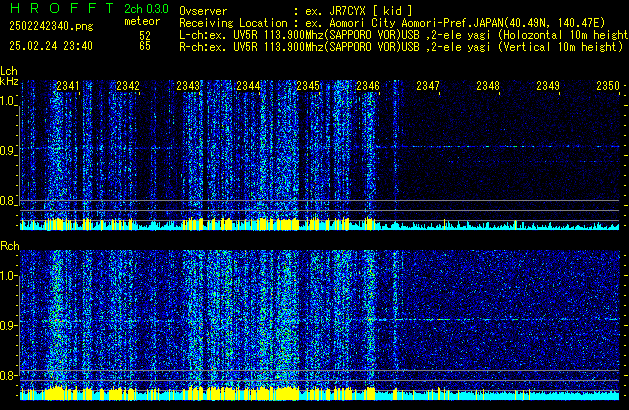Select the Ovserver line with JR7CYX
The height and width of the screenshot is (410, 629).
pos(296,11)
